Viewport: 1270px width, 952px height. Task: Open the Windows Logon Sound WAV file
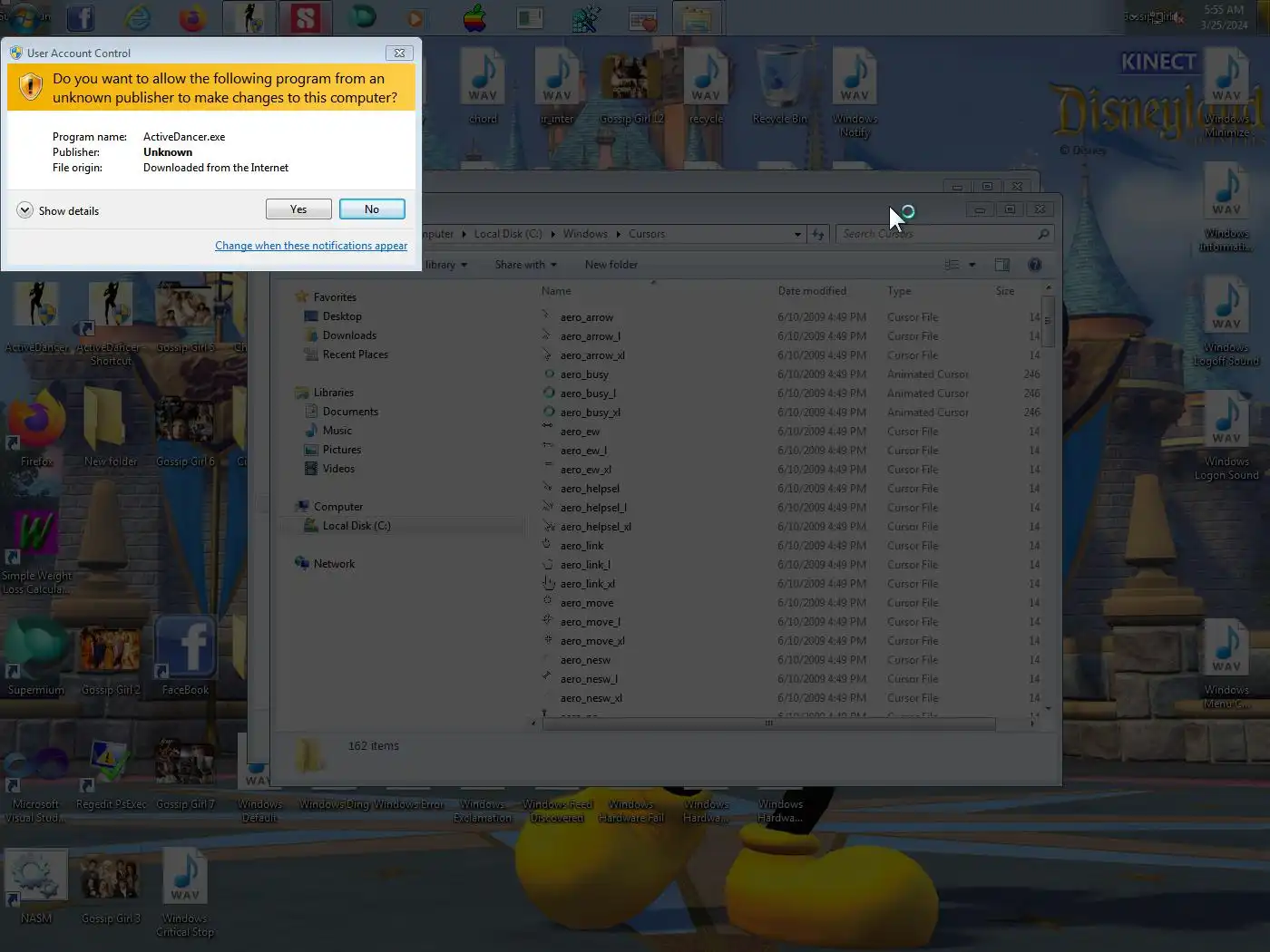click(1226, 436)
